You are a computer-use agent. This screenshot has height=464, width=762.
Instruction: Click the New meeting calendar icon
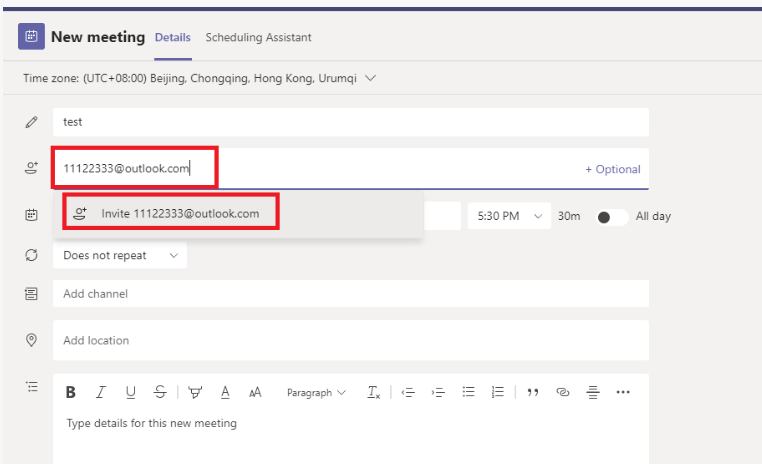[31, 36]
